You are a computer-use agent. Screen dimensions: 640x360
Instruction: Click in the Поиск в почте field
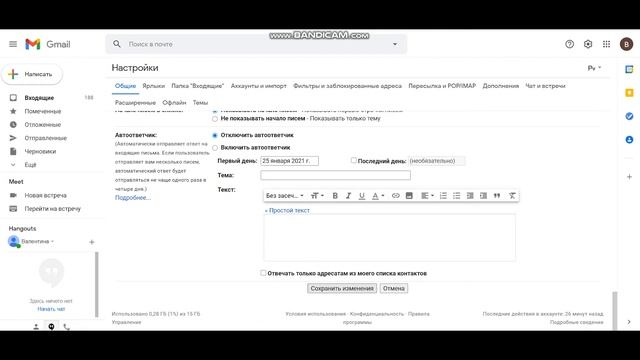pos(257,44)
